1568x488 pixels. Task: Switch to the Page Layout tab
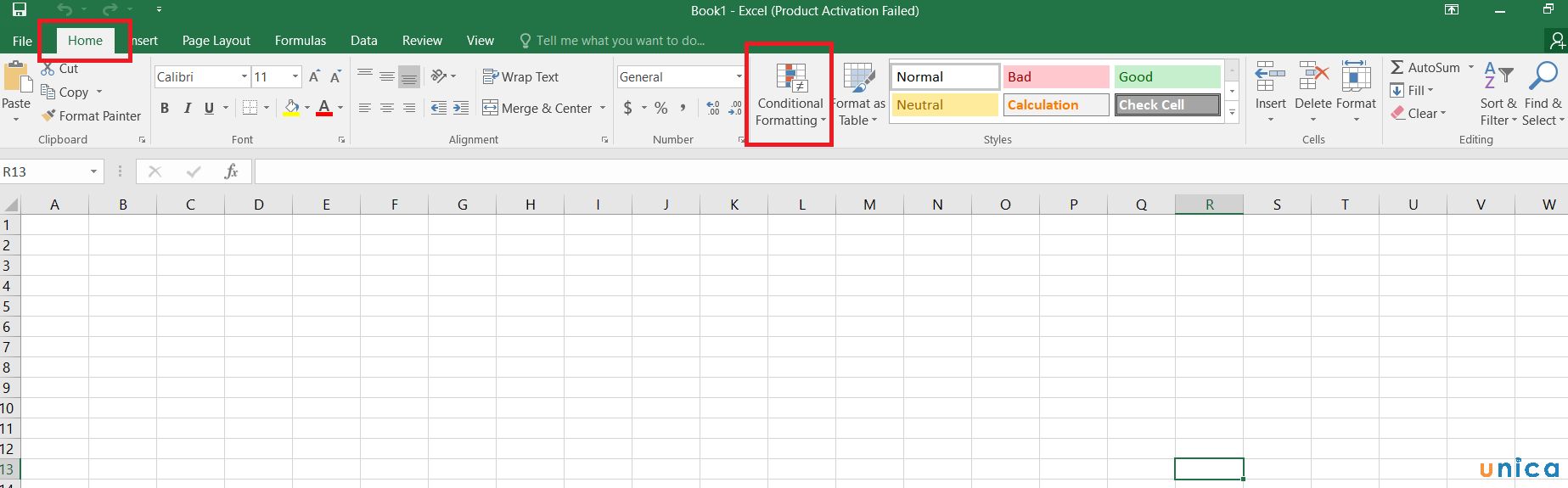coord(216,41)
